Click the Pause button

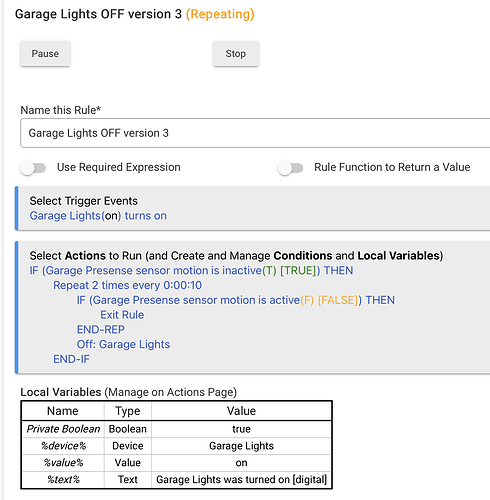(45, 54)
